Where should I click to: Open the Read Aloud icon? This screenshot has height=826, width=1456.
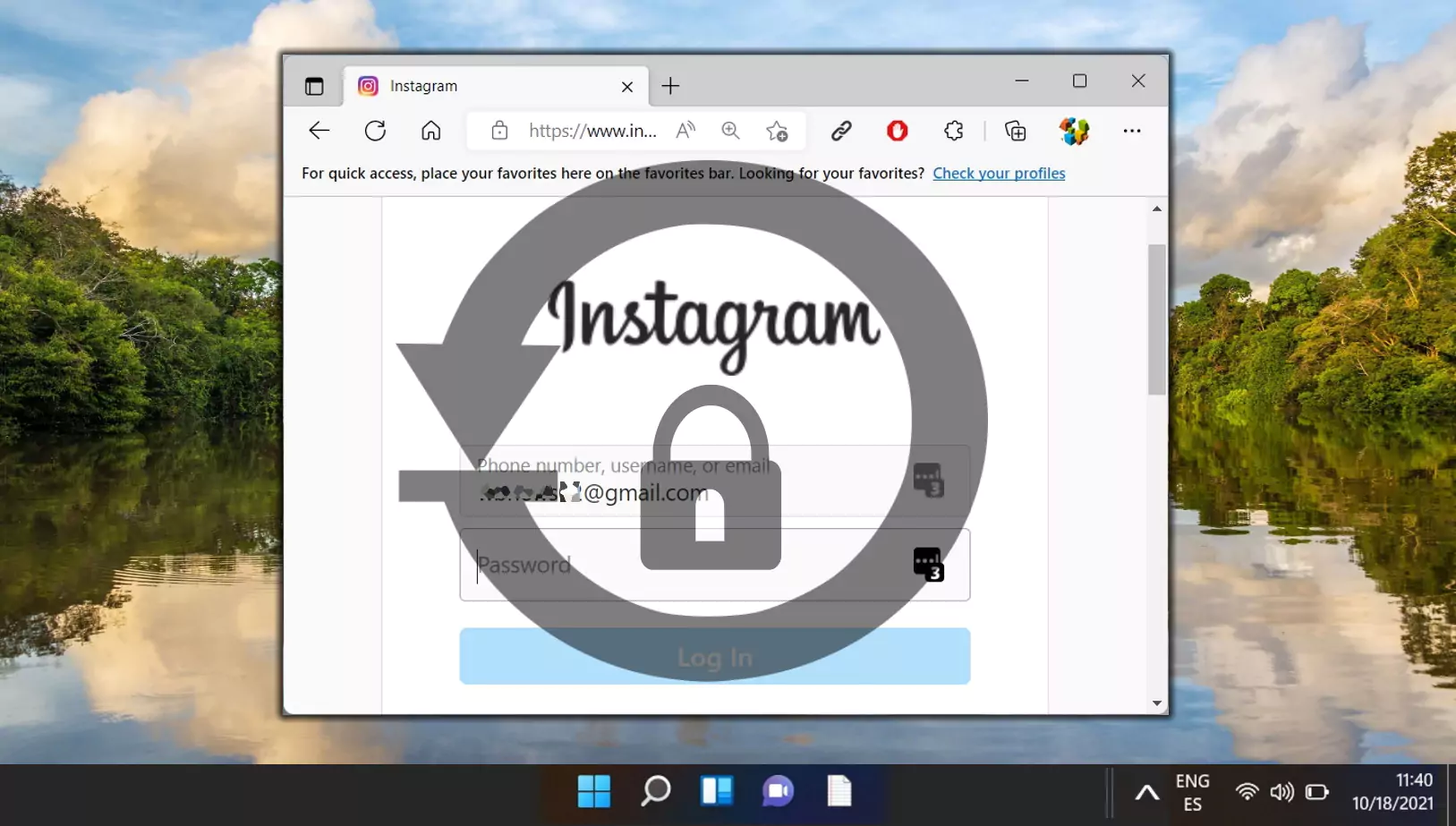[685, 131]
